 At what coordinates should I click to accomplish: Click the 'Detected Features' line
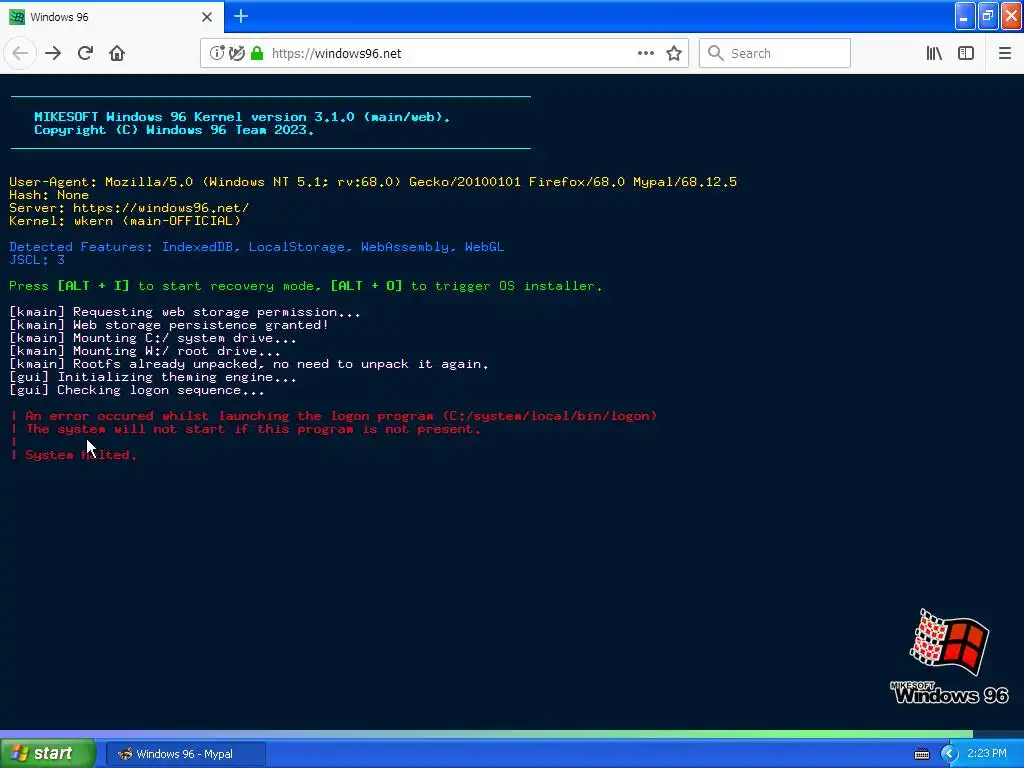[x=257, y=247]
